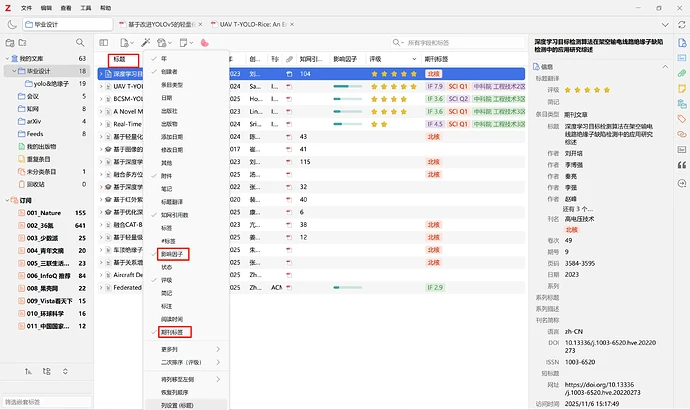The image size is (690, 410).
Task: Click the sort order icon below the feeds list
Action: point(28,372)
